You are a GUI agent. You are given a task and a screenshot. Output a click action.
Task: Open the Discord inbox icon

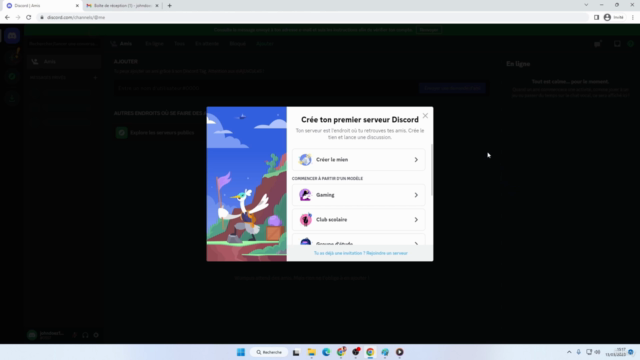[617, 44]
